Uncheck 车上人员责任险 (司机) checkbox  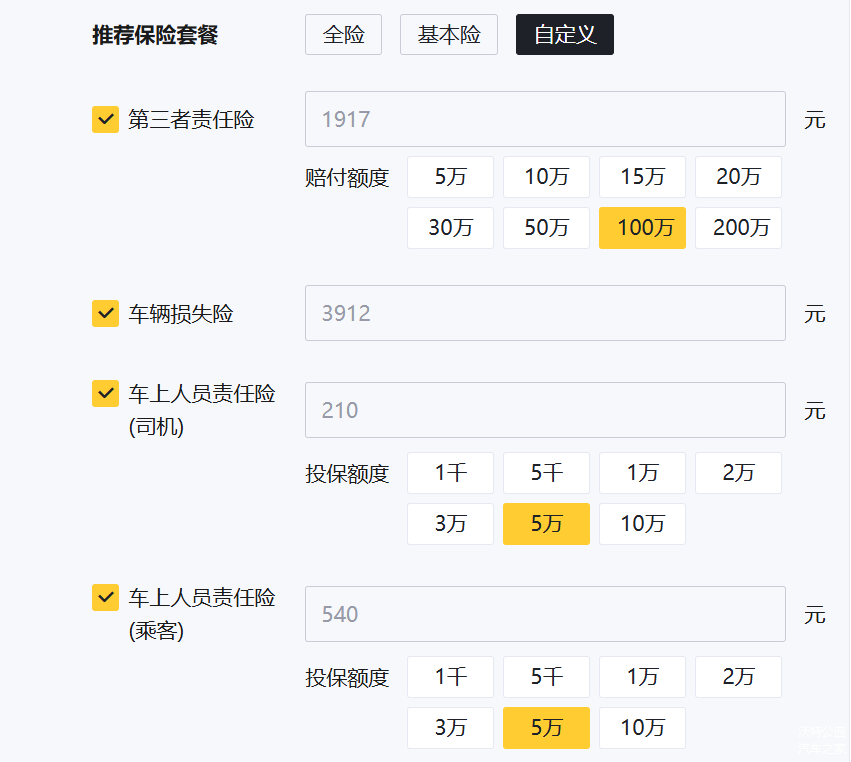tap(105, 393)
